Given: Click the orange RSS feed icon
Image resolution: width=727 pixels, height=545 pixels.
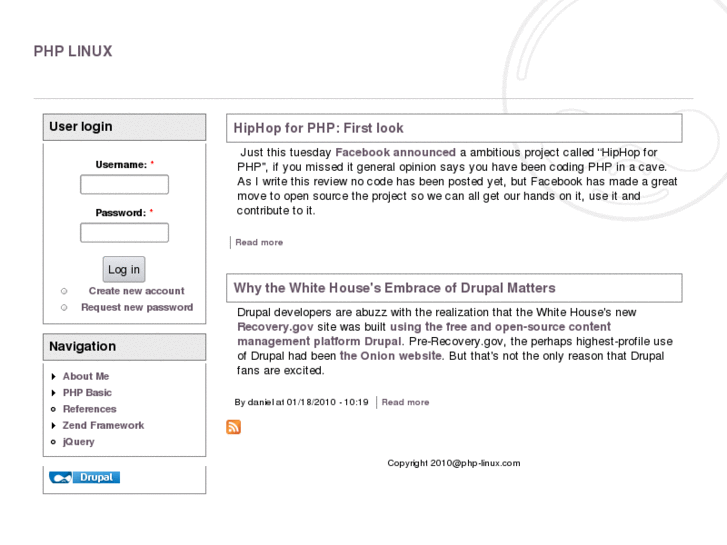Looking at the screenshot, I should [x=233, y=427].
